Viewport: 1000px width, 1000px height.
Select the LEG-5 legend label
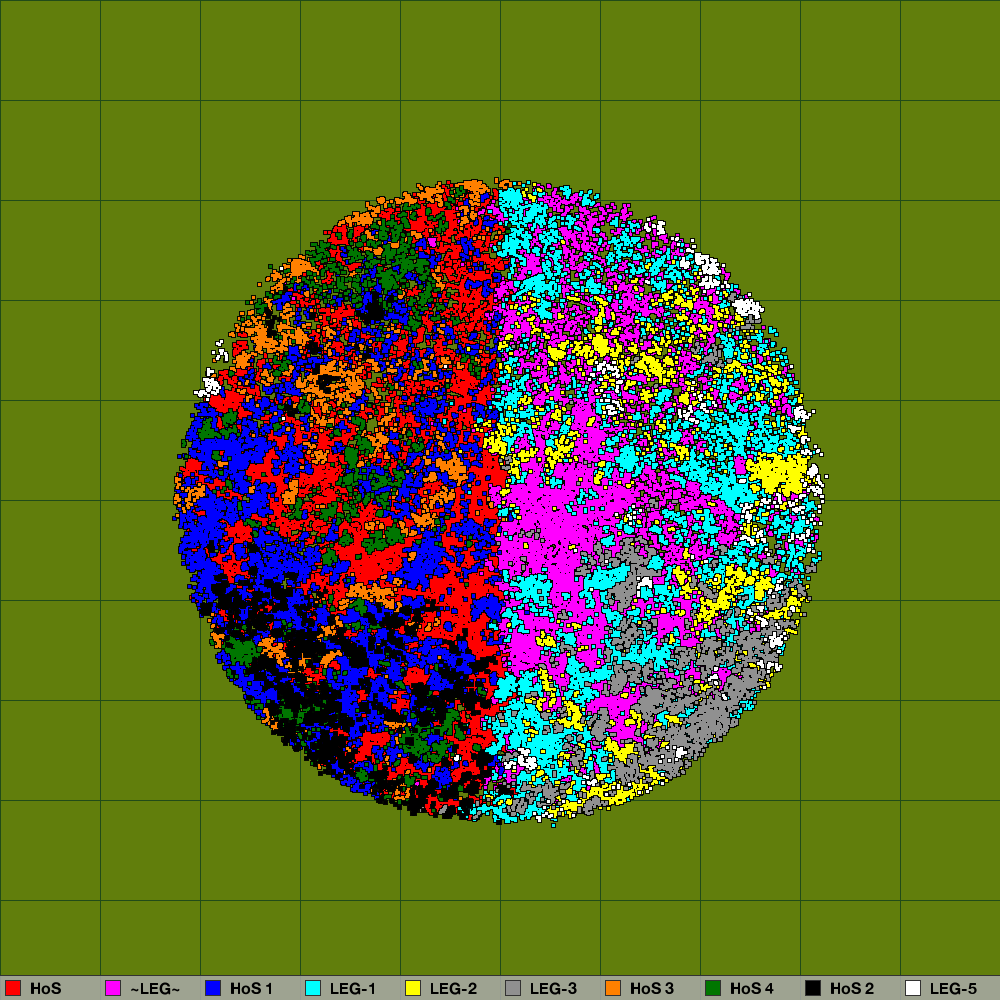953,989
